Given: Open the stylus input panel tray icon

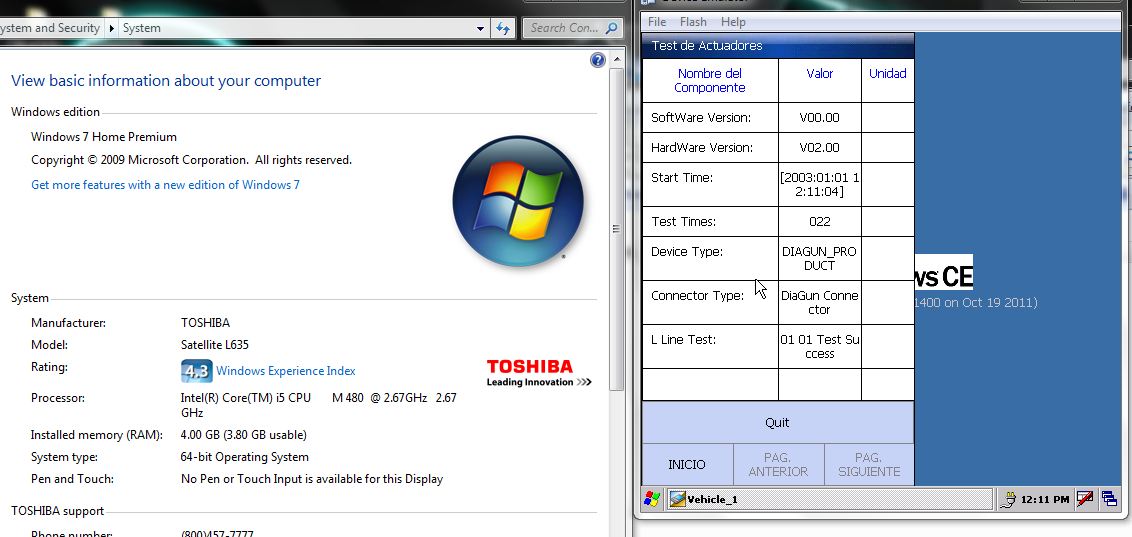Looking at the screenshot, I should click(x=1085, y=499).
